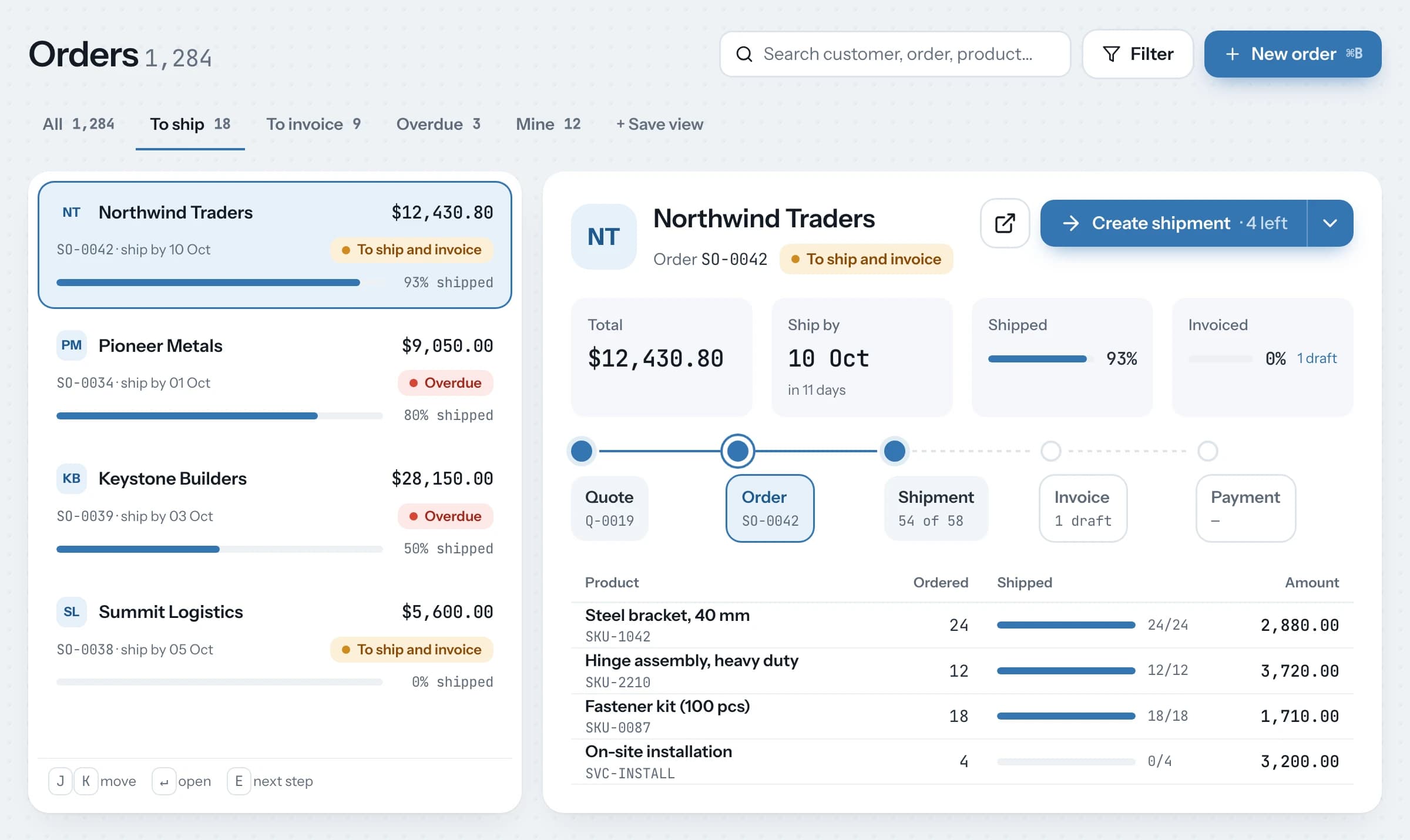
Task: Click the search magnifier icon
Action: 744,54
